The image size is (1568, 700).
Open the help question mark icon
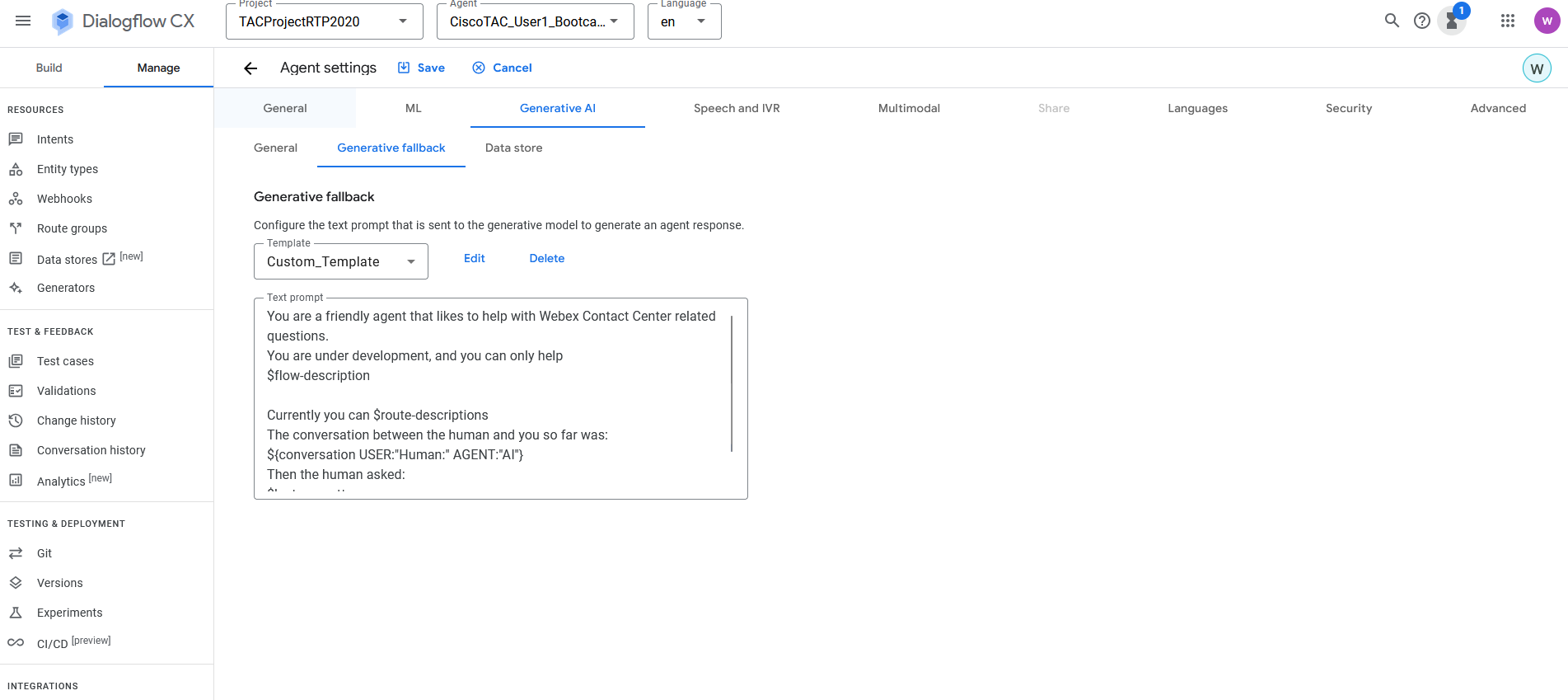pyautogui.click(x=1422, y=21)
